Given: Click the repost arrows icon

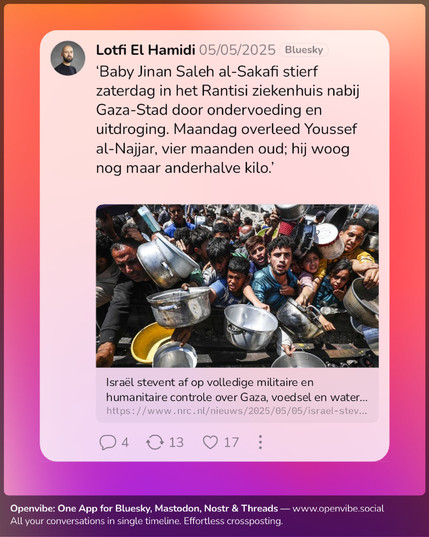Looking at the screenshot, I should click(x=155, y=442).
